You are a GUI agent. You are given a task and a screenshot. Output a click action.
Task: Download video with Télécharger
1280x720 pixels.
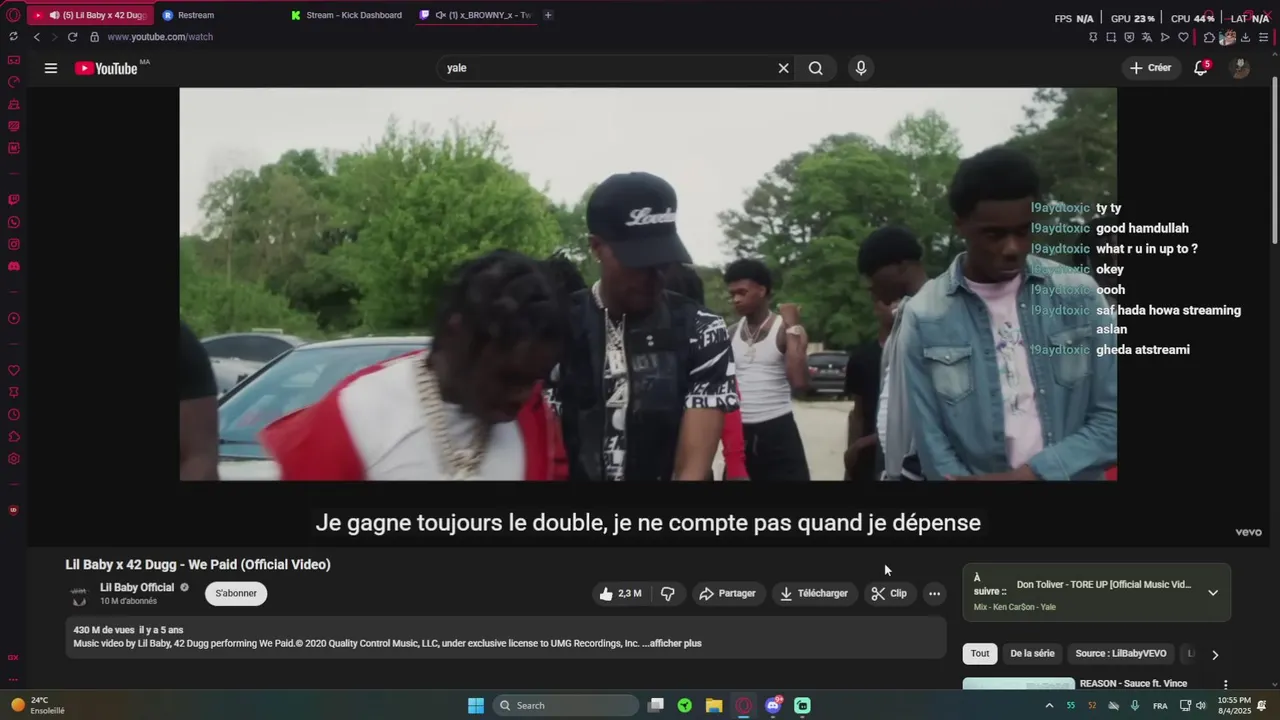[x=814, y=594]
